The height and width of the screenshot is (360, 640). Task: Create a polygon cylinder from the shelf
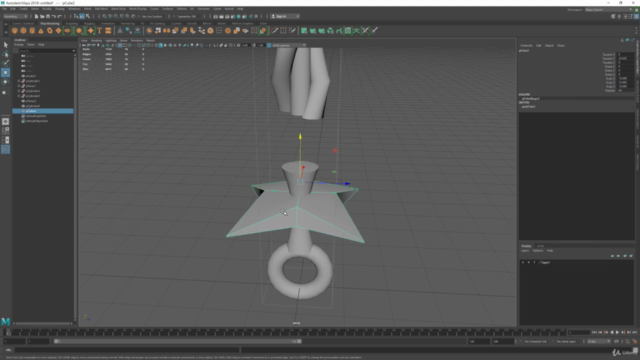click(x=32, y=31)
